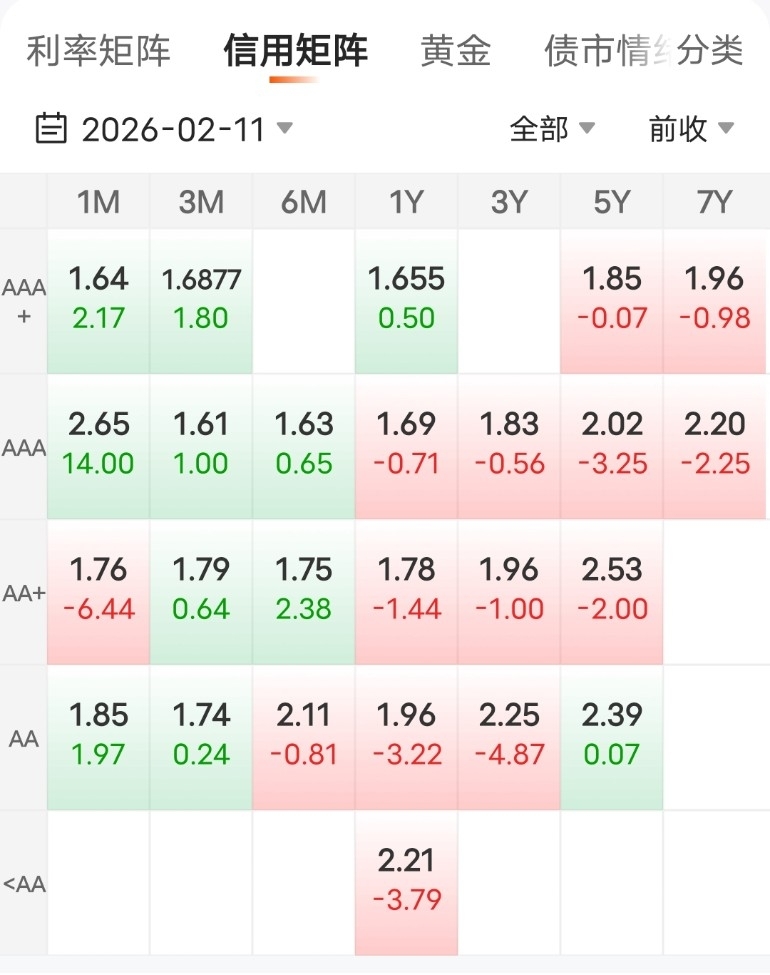Viewport: 770px width, 975px height.
Task: Select the AAA+ 1M cell 1.64
Action: click(x=99, y=300)
